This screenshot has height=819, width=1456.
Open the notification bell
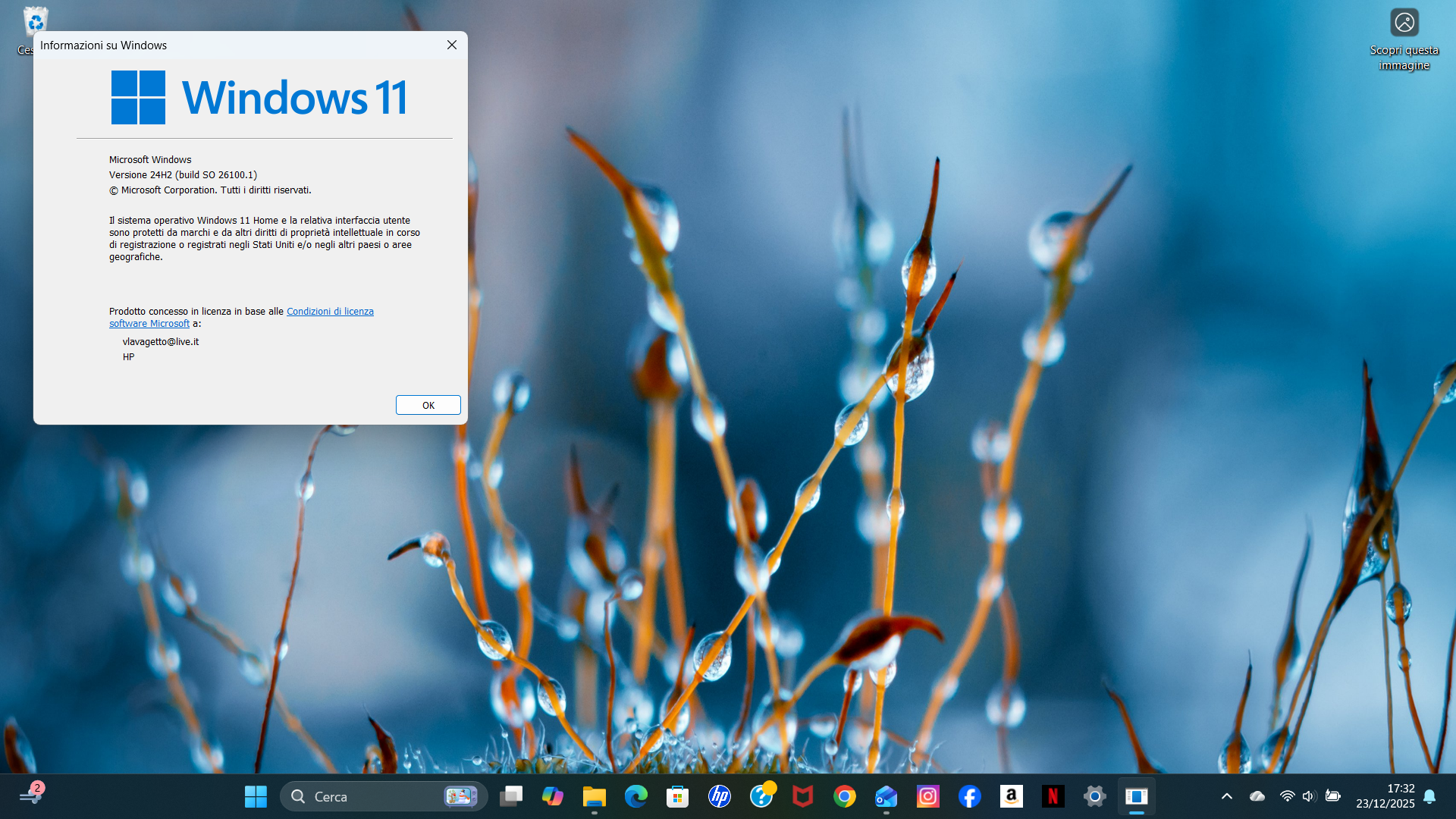(x=1429, y=796)
